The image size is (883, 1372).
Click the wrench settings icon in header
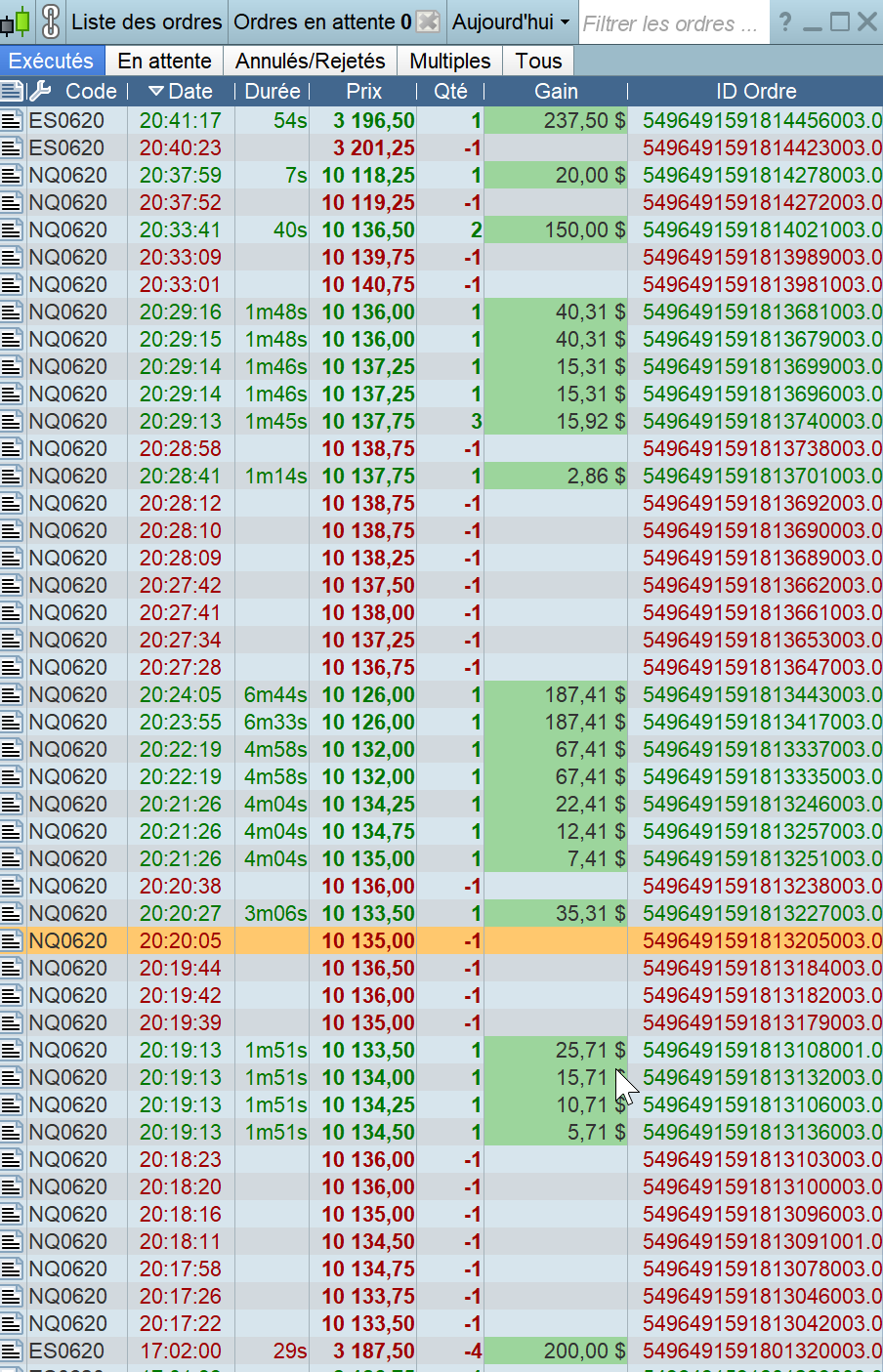point(40,92)
